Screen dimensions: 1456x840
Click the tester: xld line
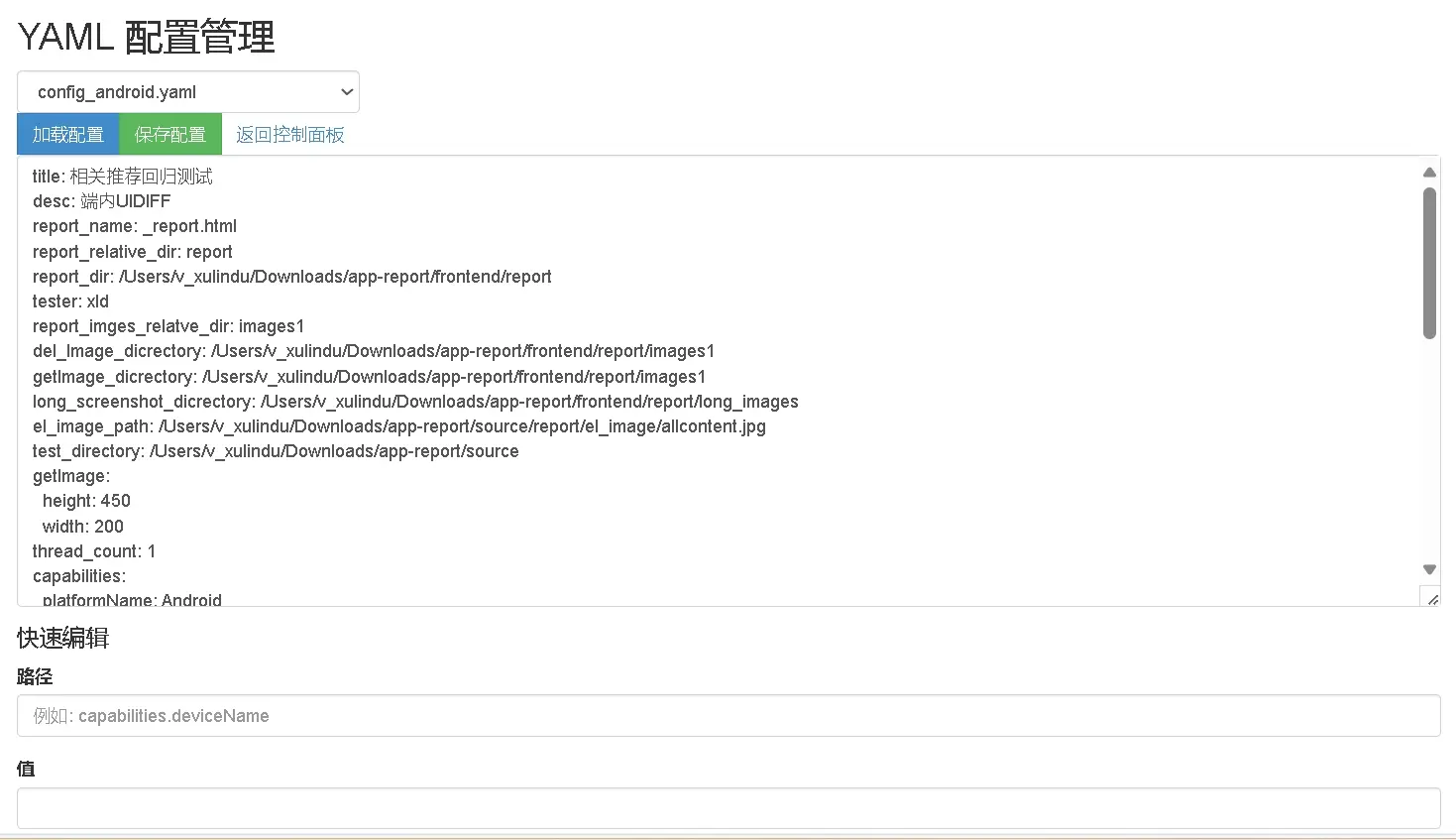click(x=71, y=301)
